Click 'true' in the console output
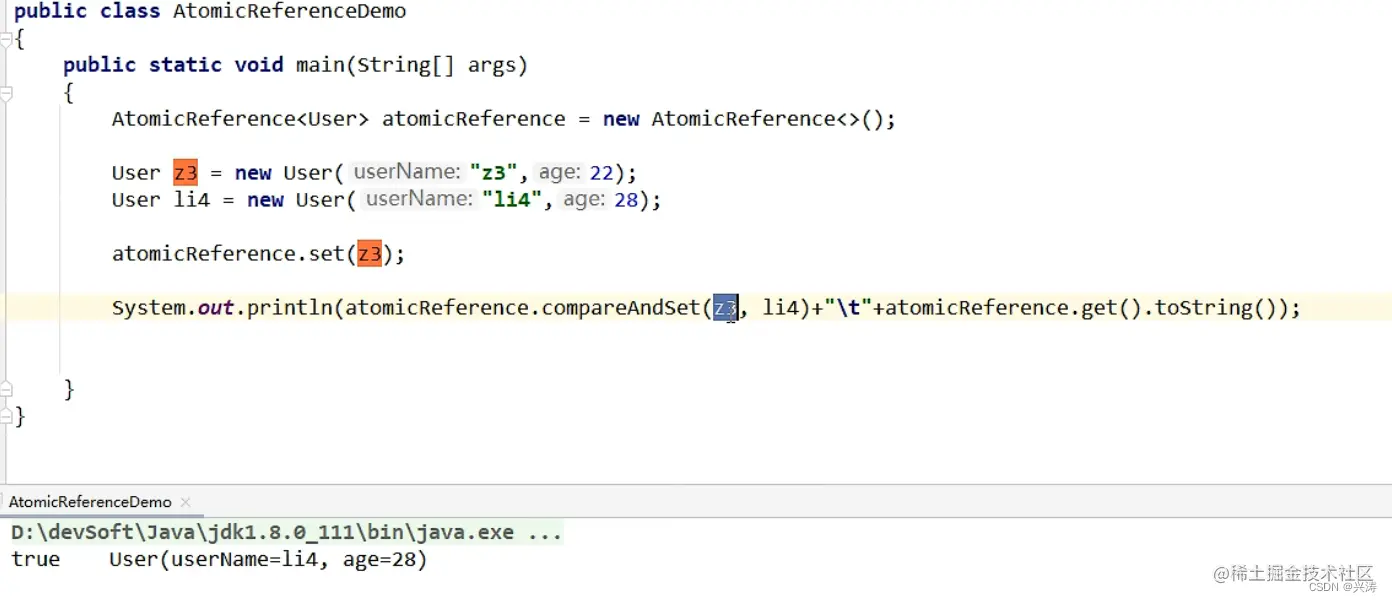Viewport: 1392px width, 602px height. point(36,560)
